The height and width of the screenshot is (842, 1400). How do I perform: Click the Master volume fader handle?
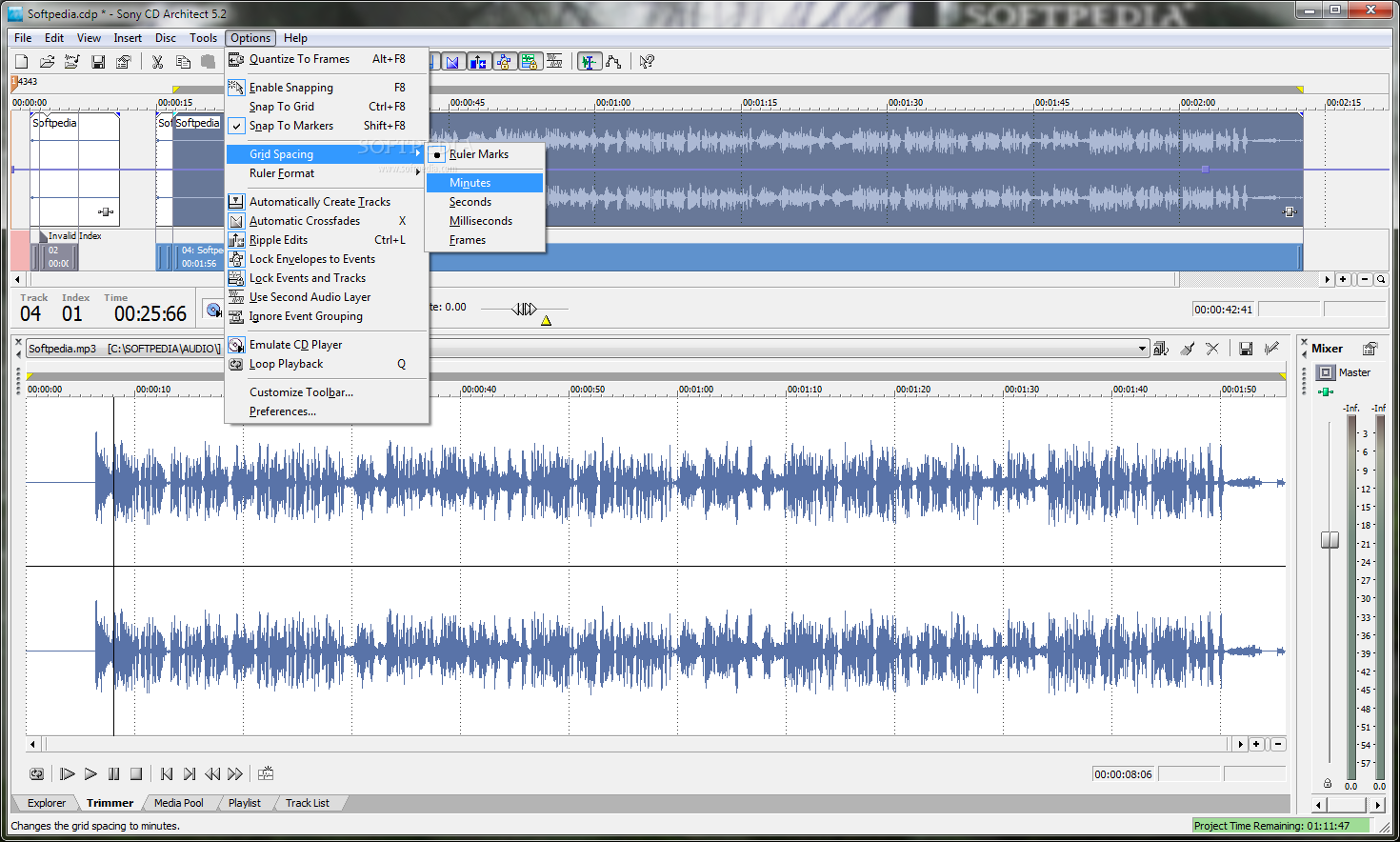pyautogui.click(x=1330, y=540)
